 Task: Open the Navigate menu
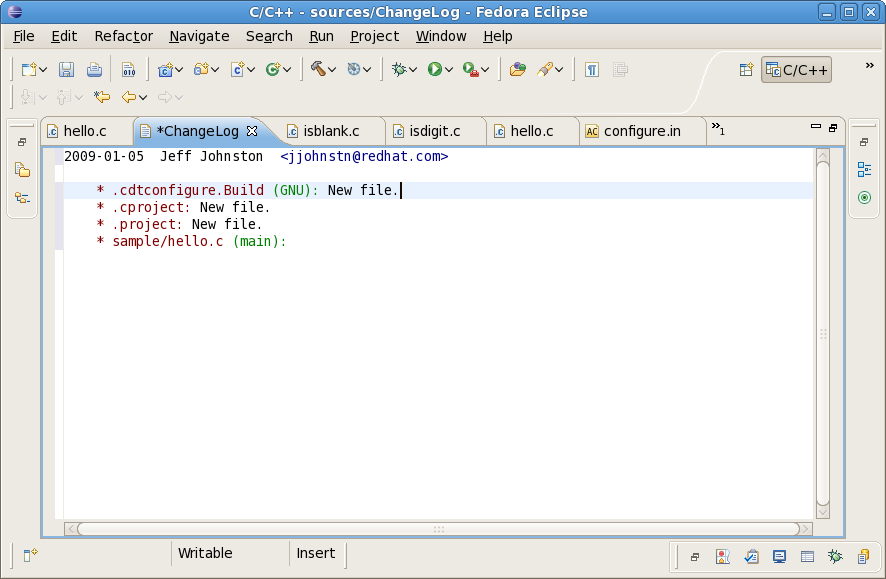[x=199, y=36]
